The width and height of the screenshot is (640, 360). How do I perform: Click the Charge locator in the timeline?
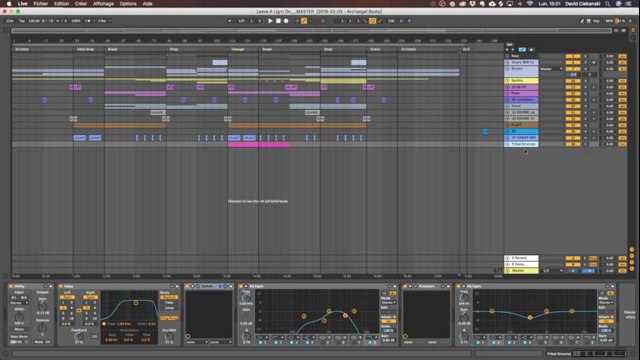click(238, 49)
